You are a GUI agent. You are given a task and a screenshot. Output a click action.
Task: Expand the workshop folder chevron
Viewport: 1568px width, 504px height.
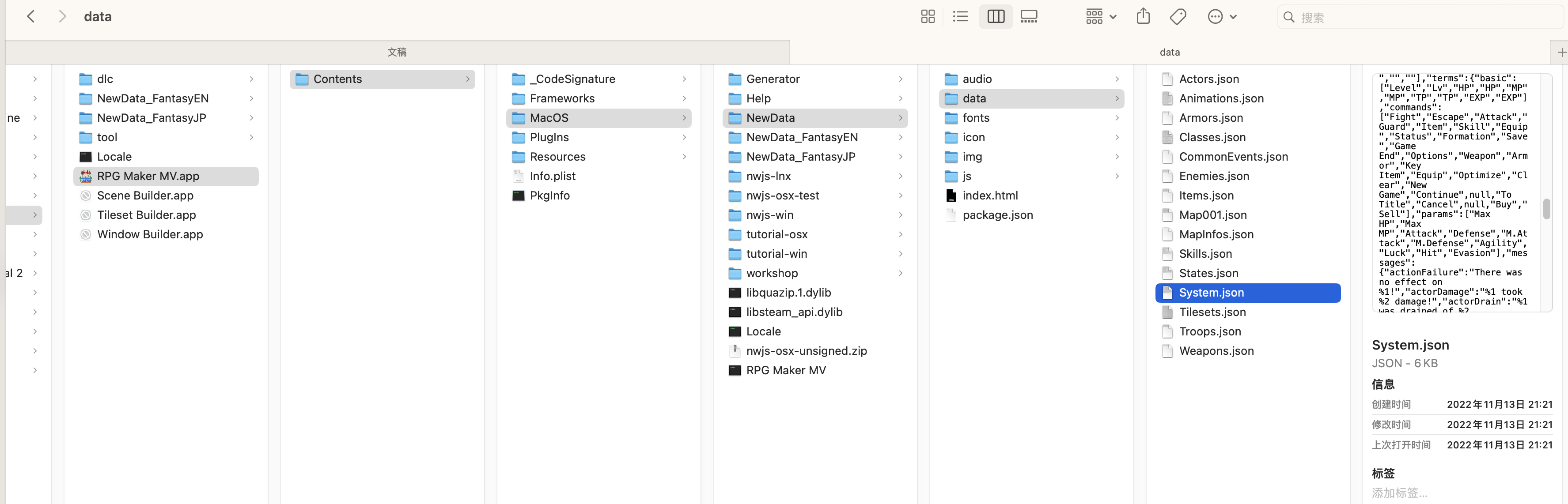[x=900, y=274]
